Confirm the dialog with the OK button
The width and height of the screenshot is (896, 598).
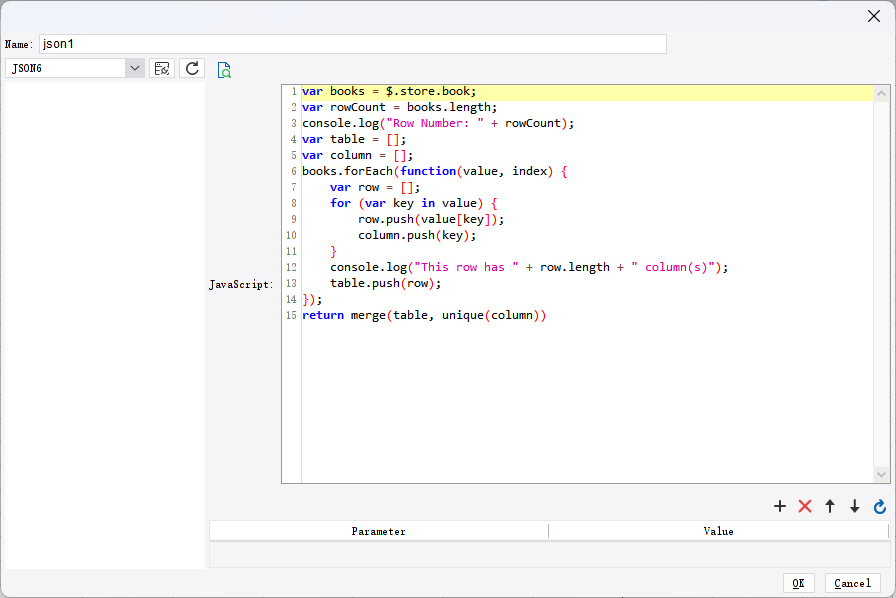pos(798,583)
